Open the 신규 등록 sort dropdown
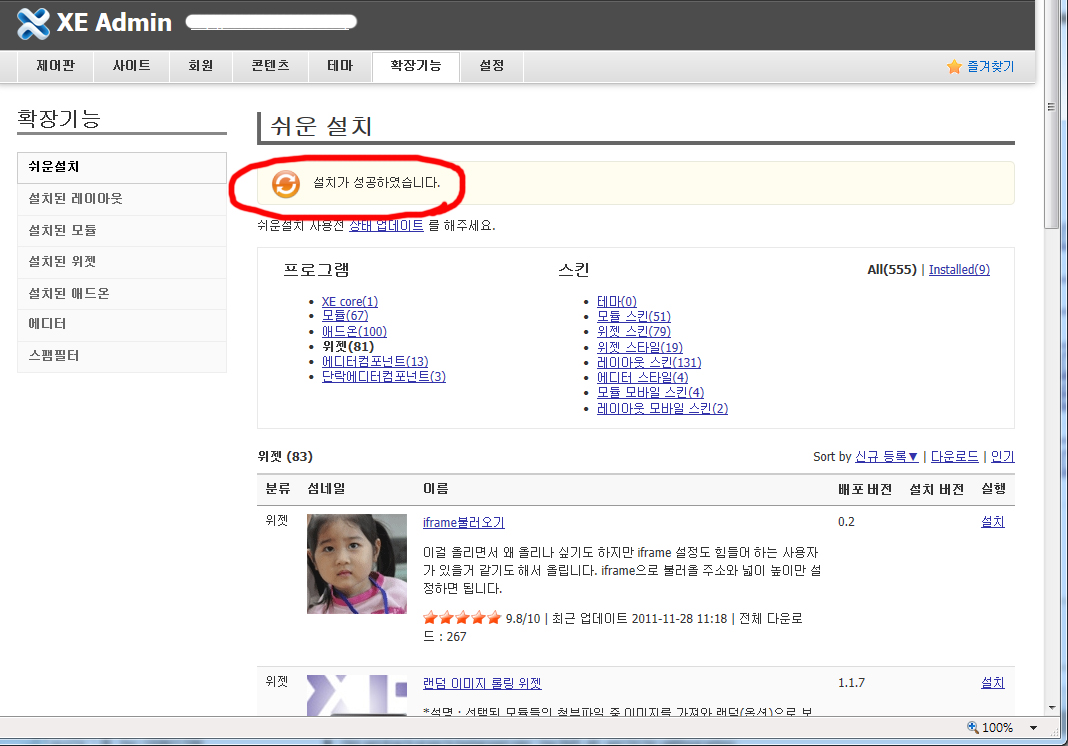 886,457
